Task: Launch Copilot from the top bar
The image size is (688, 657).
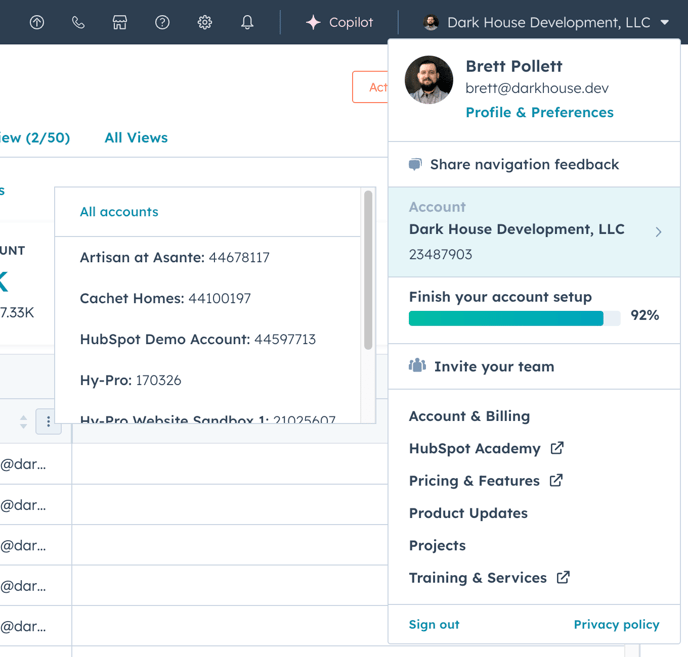Action: click(339, 22)
